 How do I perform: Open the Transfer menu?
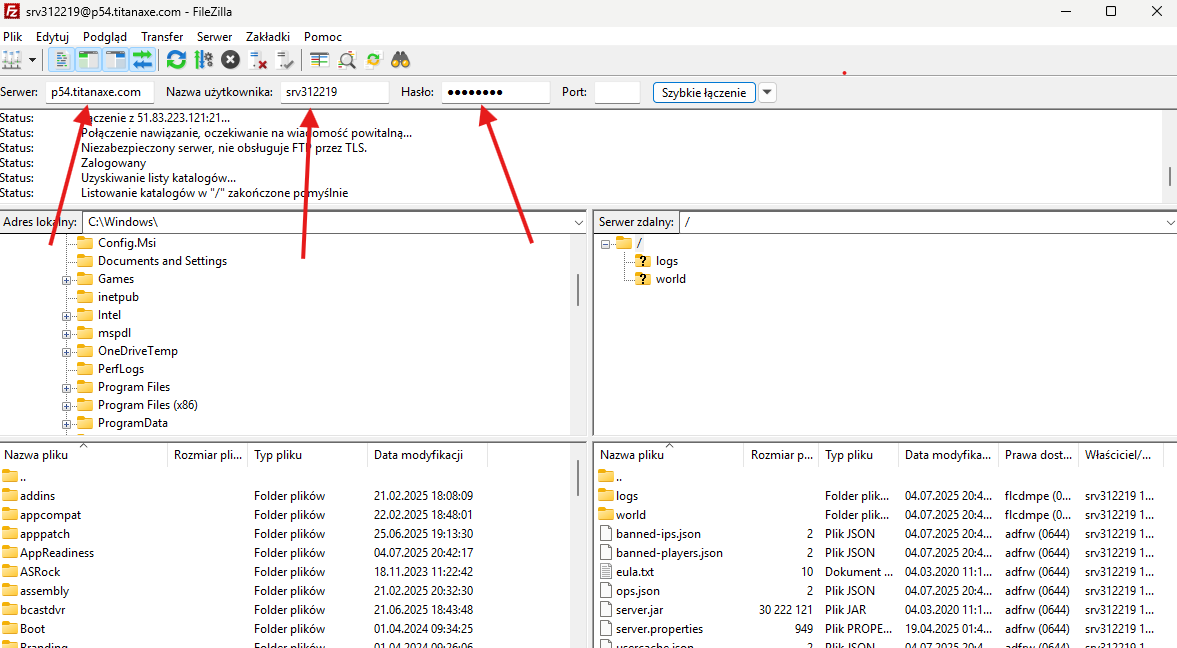point(162,37)
